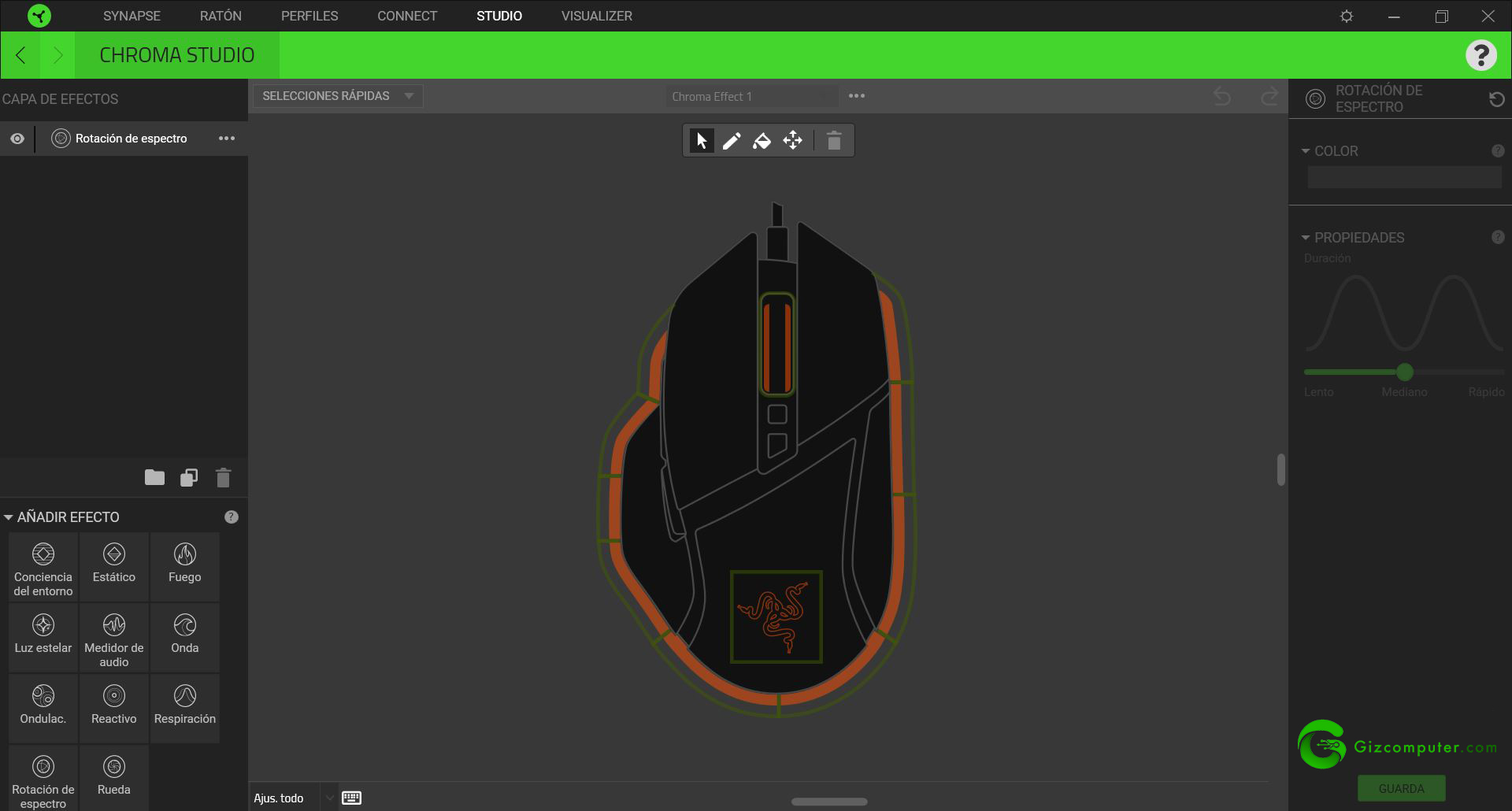Add the Ondulac. effect

pos(43,709)
